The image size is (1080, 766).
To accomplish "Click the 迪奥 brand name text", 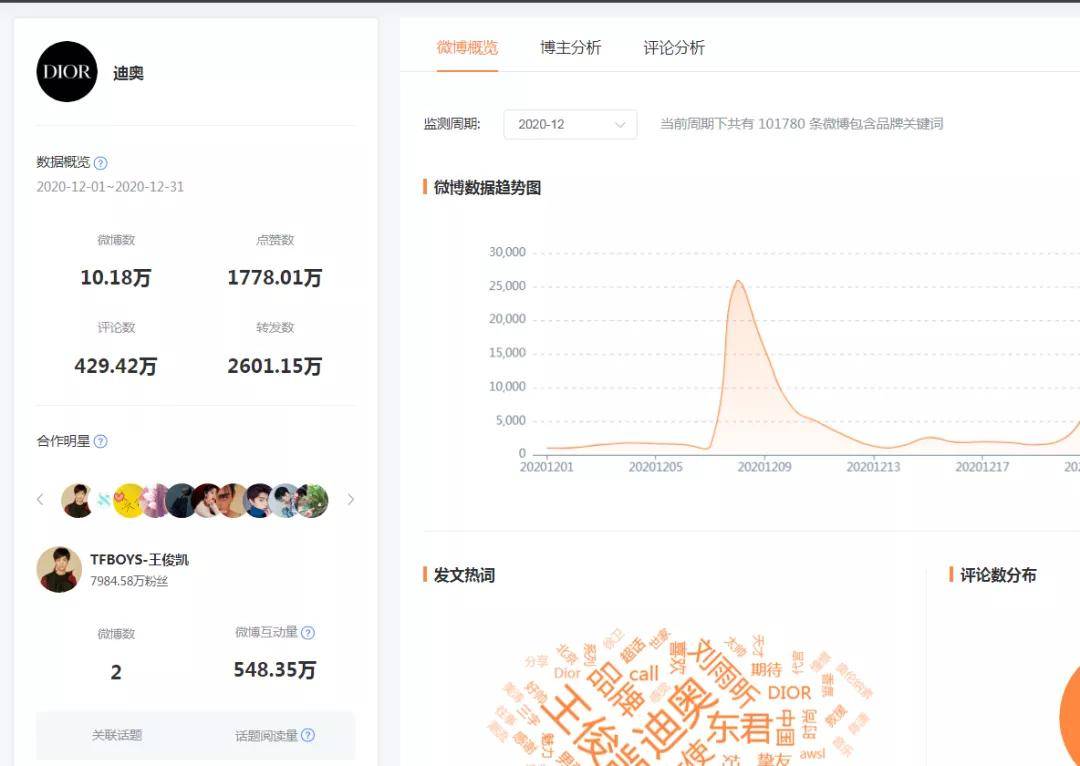I will (x=128, y=73).
